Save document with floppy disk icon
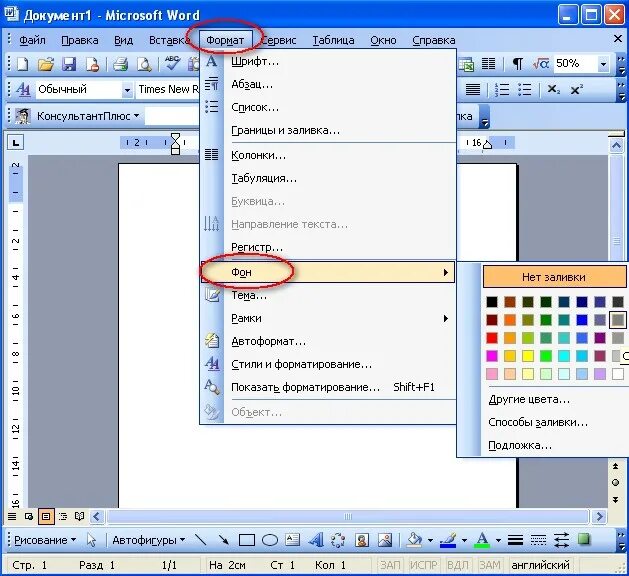This screenshot has height=576, width=629. [x=69, y=64]
